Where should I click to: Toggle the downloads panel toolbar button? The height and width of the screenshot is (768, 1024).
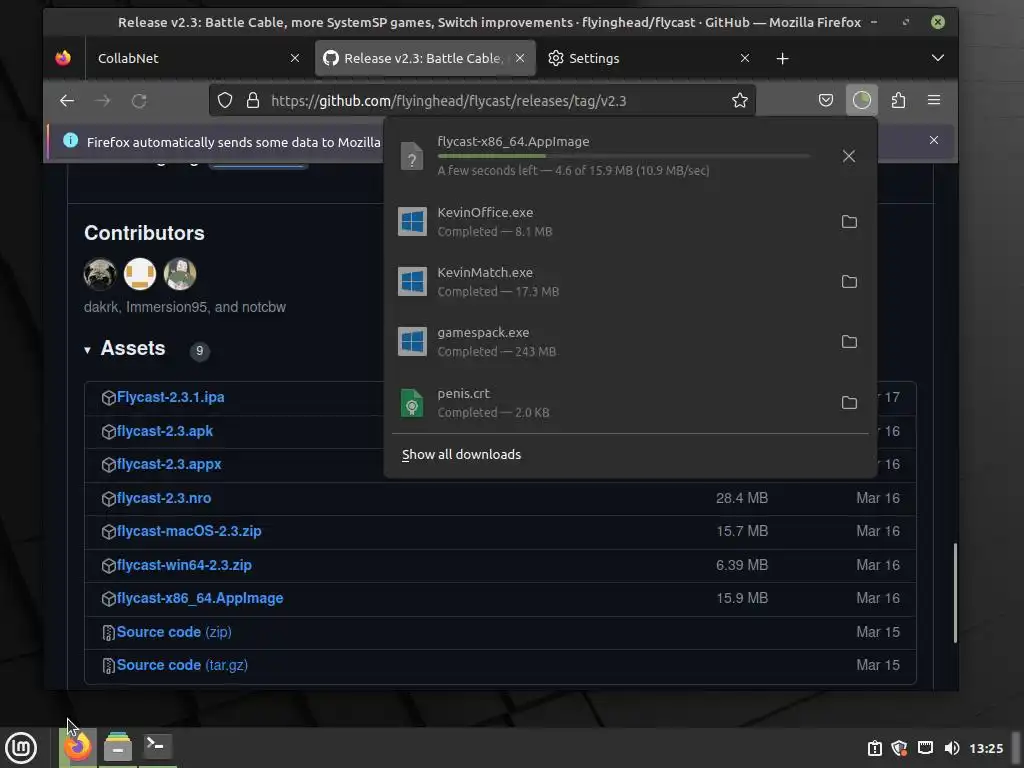(861, 101)
